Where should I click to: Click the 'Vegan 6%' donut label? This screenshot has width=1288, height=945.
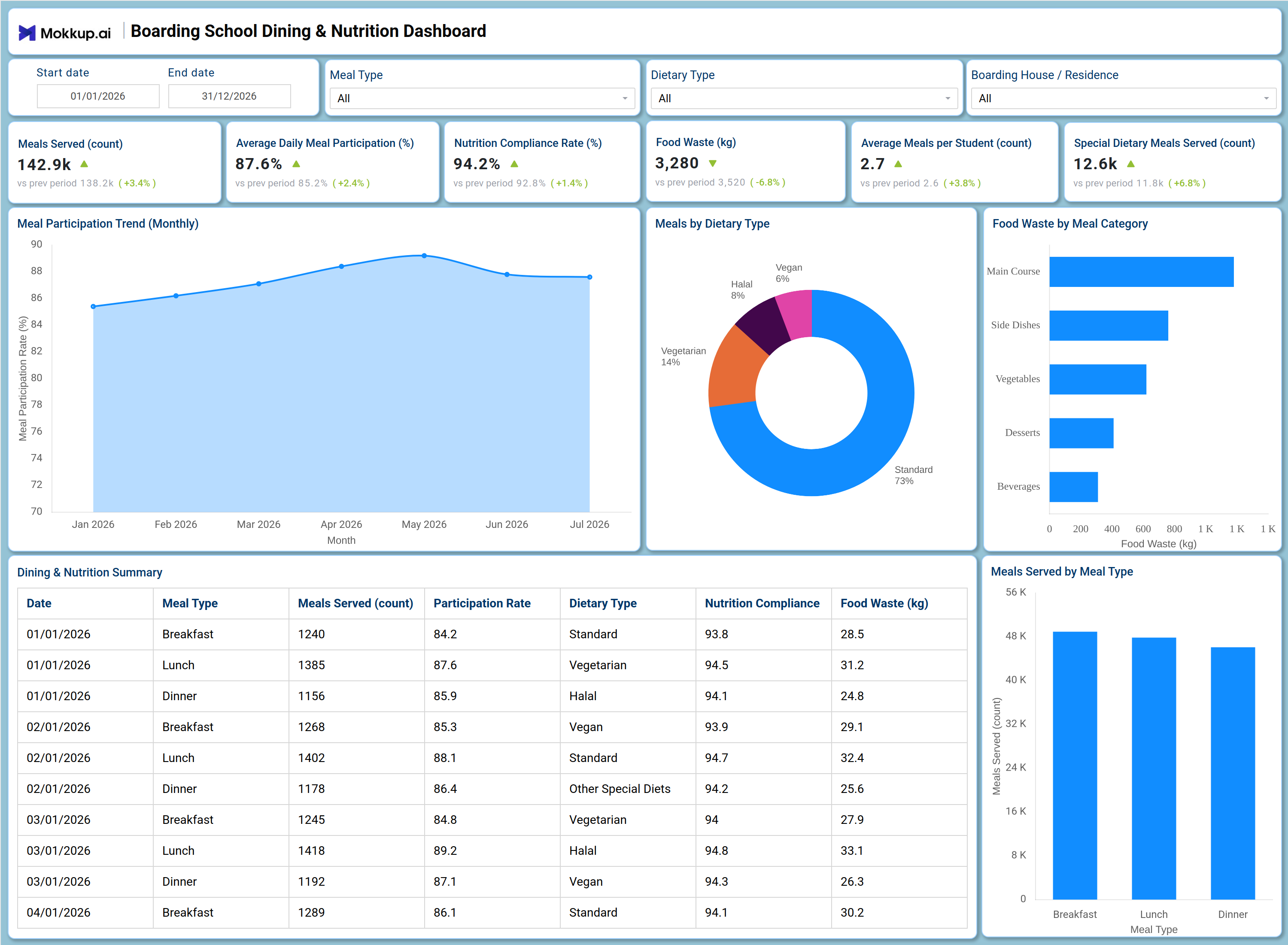pyautogui.click(x=789, y=274)
